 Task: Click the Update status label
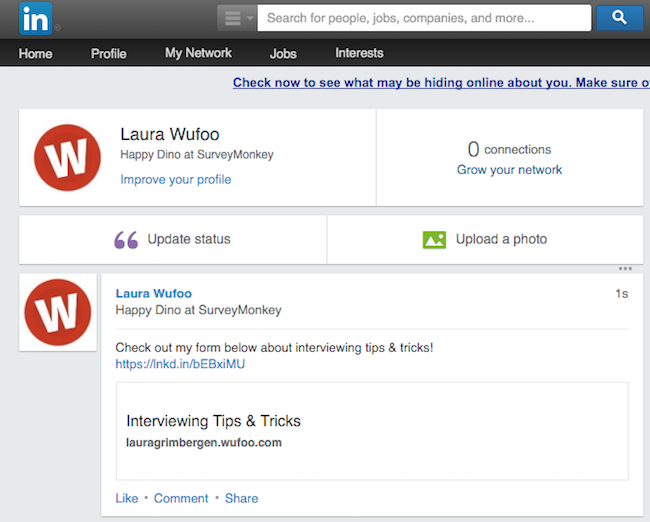click(189, 239)
